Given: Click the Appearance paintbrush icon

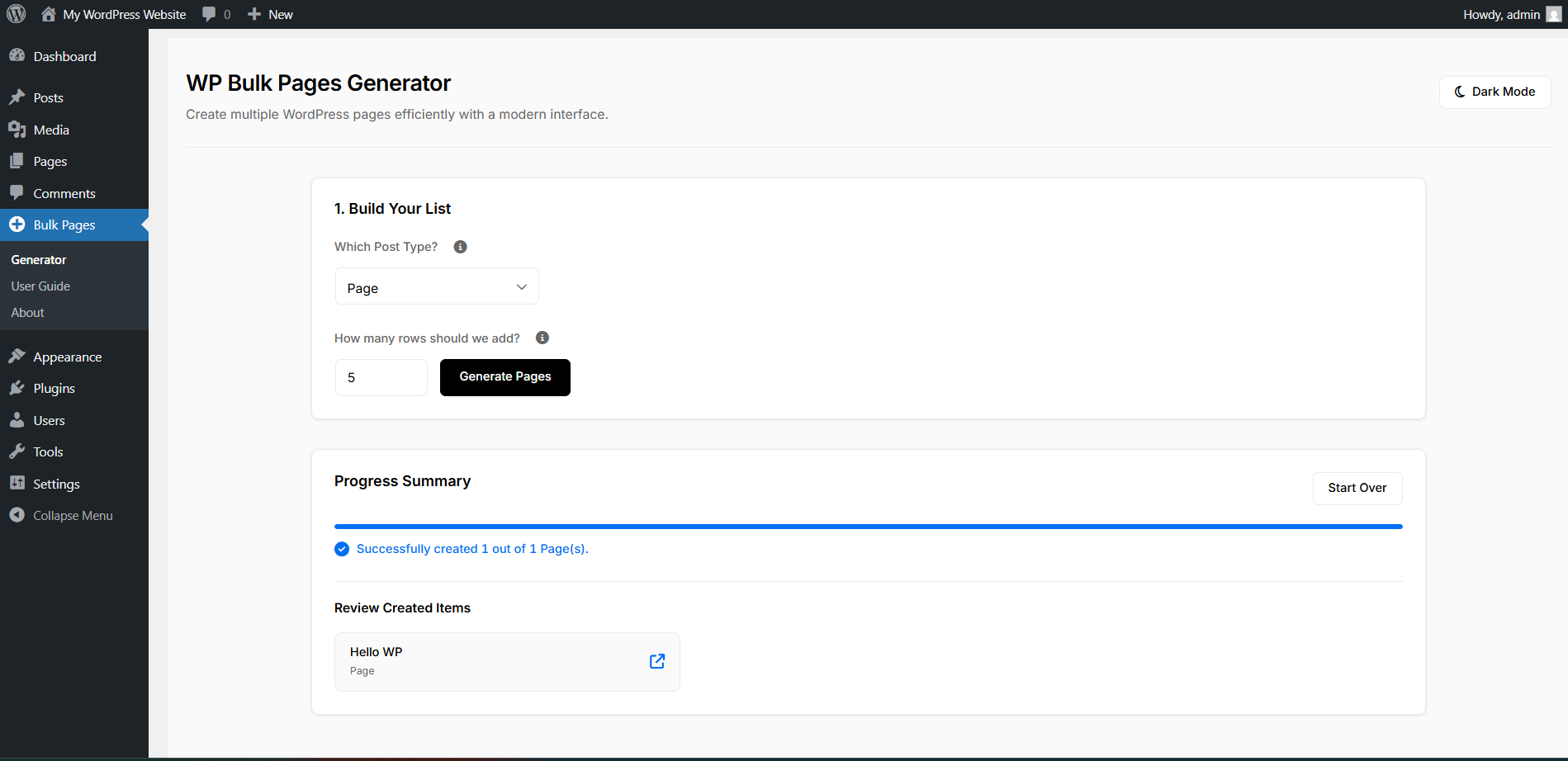Looking at the screenshot, I should pos(17,357).
